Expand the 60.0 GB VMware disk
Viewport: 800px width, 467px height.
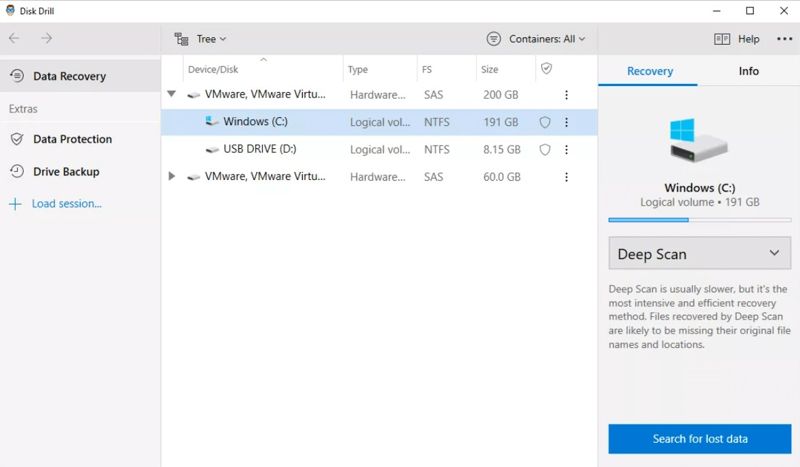(172, 177)
